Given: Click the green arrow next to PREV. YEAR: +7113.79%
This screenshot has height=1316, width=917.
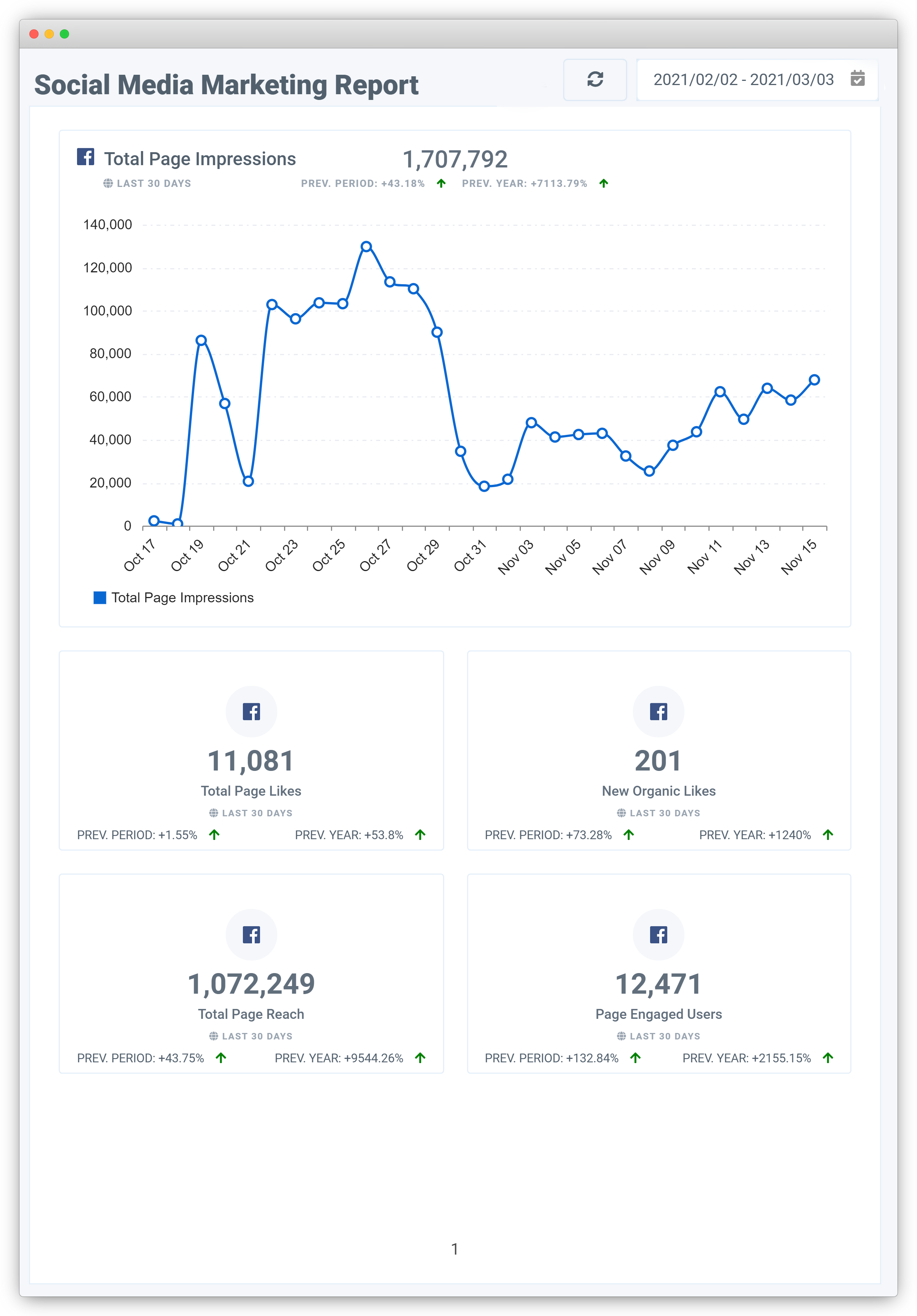Looking at the screenshot, I should tap(604, 183).
